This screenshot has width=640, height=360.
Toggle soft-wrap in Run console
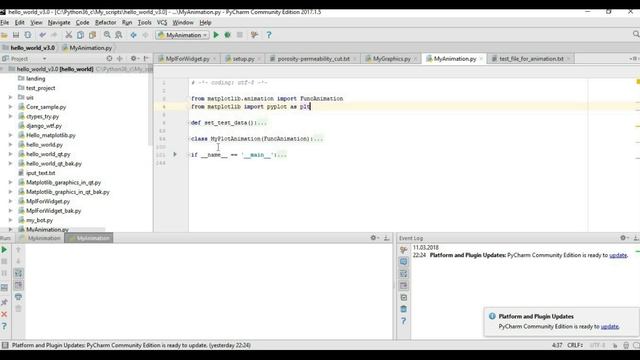[x=18, y=273]
